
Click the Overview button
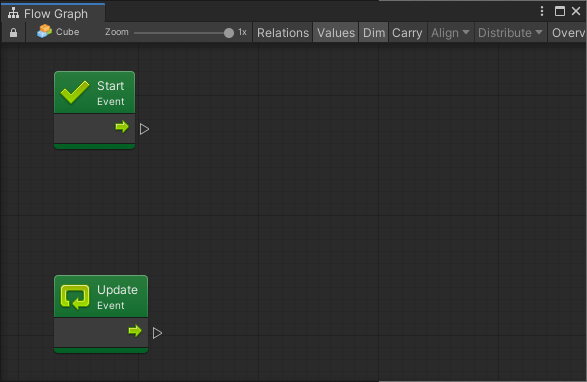(x=568, y=33)
